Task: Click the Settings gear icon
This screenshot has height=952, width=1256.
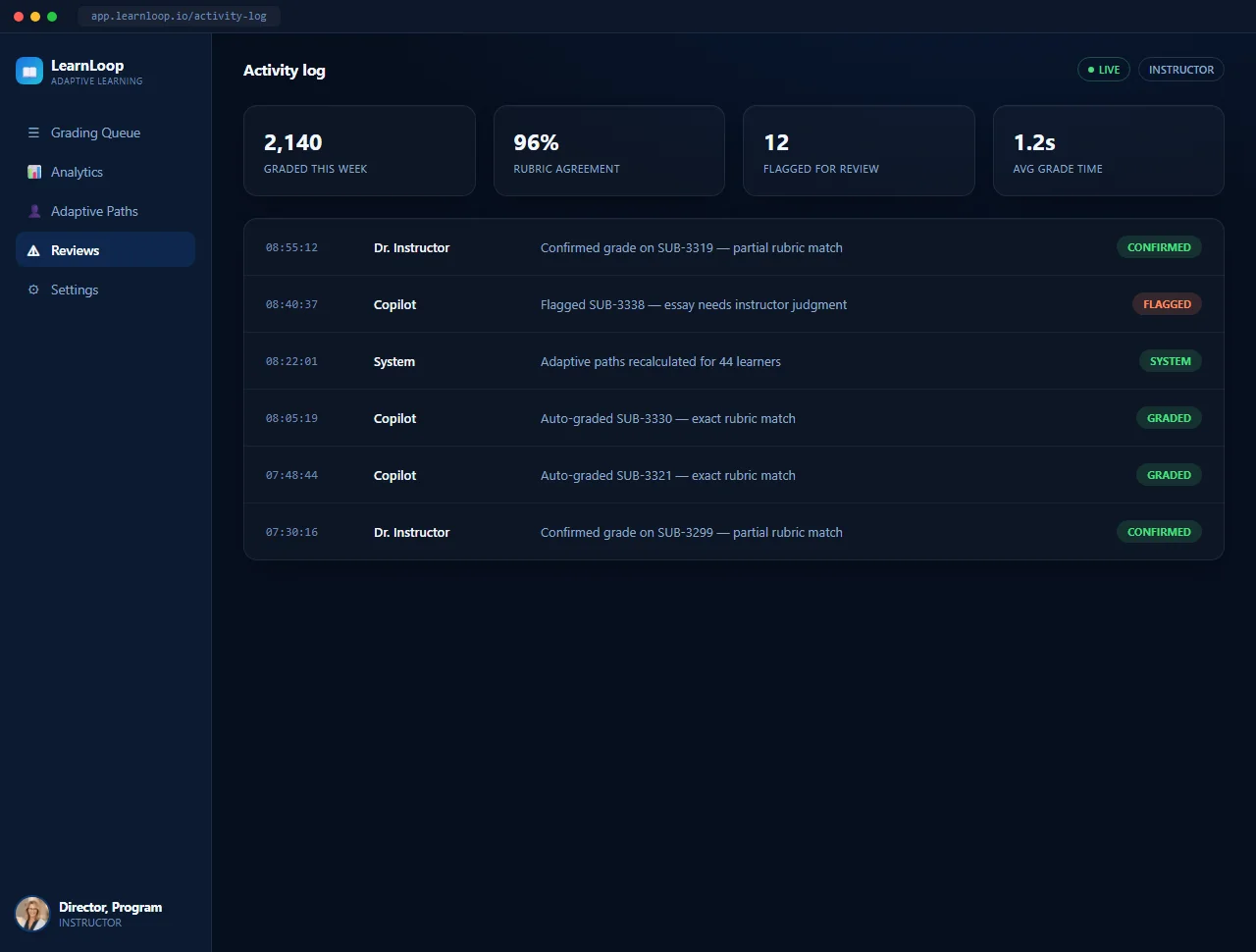Action: pyautogui.click(x=33, y=290)
